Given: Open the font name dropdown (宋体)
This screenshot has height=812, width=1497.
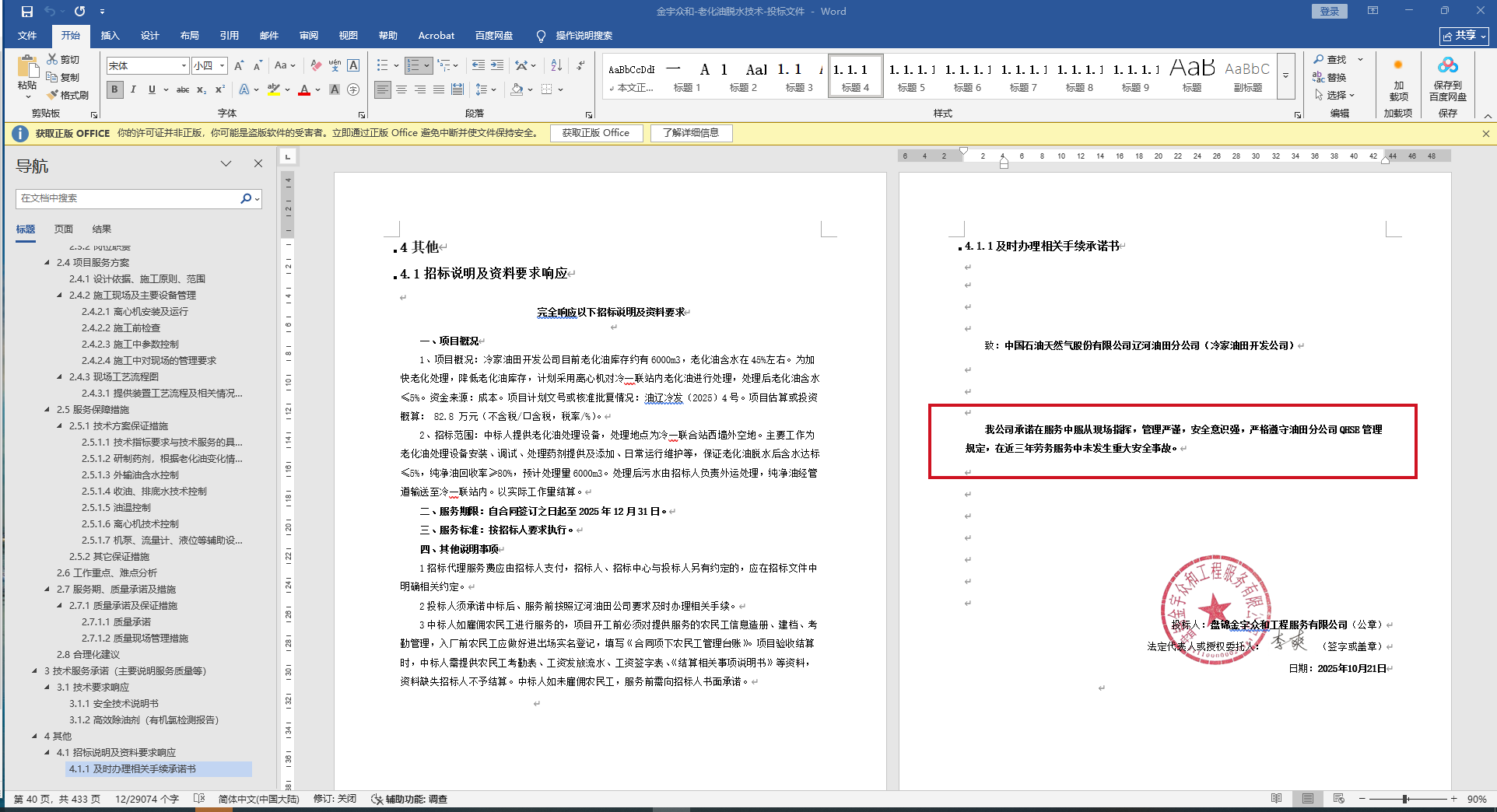Looking at the screenshot, I should (184, 66).
